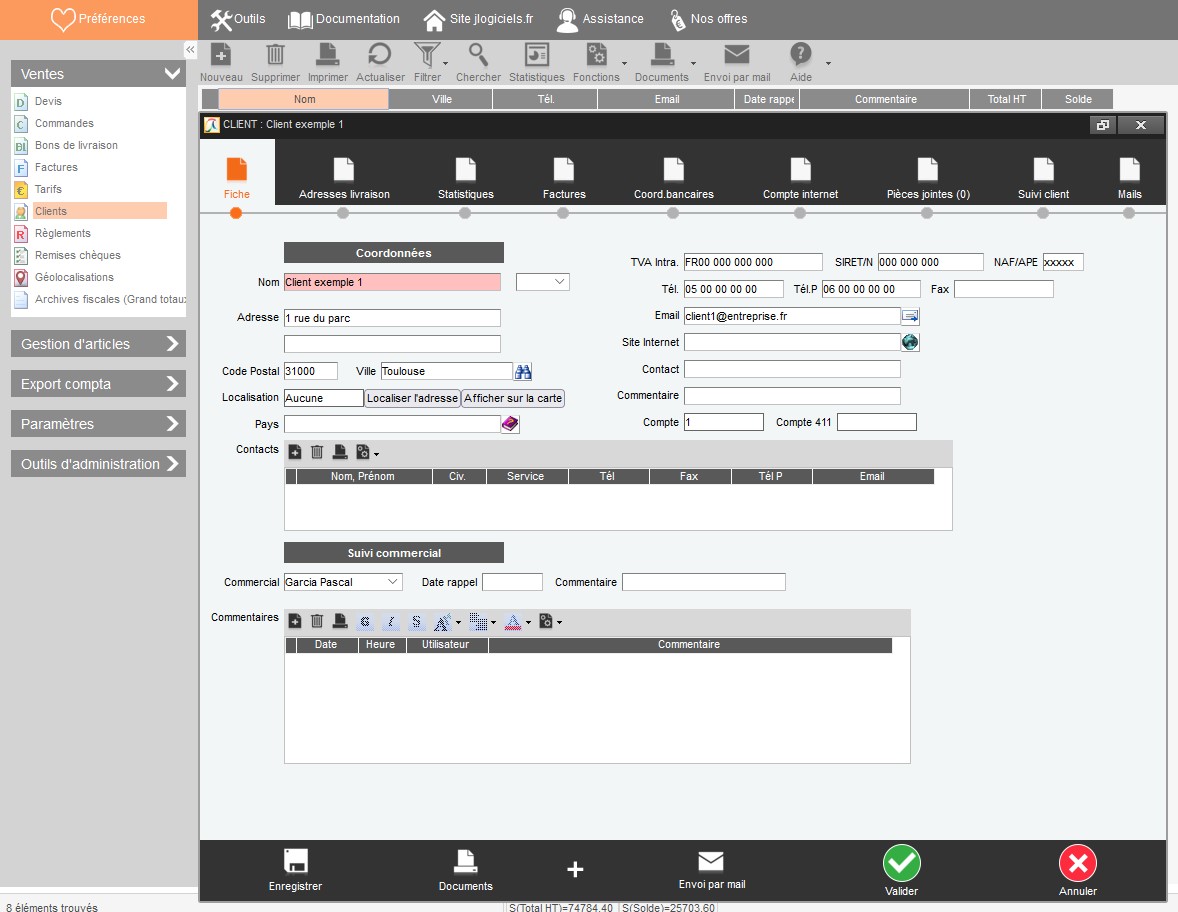Go to Site jlogiciels.fr

pyautogui.click(x=479, y=19)
